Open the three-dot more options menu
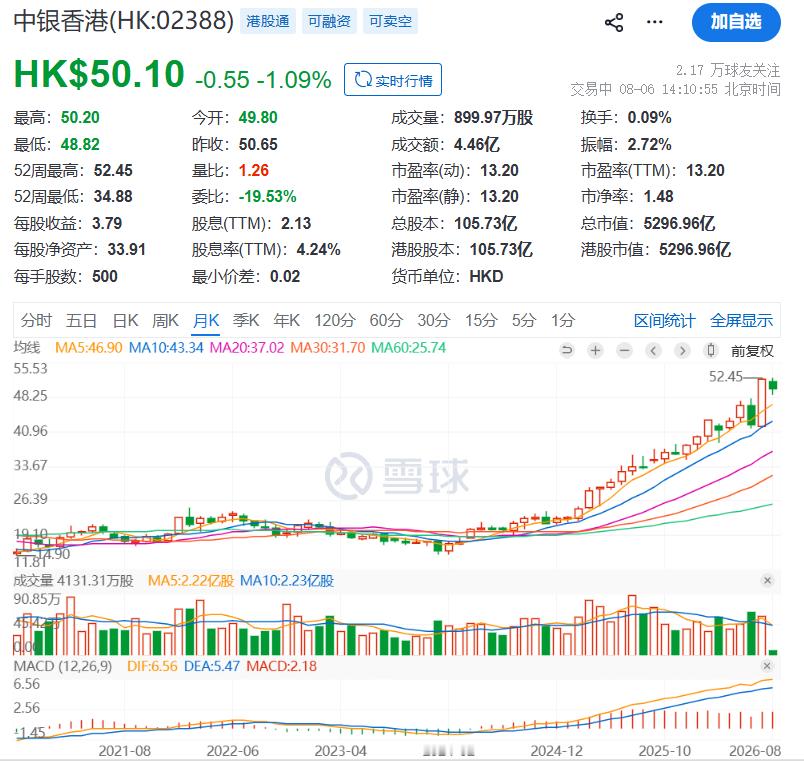The image size is (804, 765). click(655, 22)
